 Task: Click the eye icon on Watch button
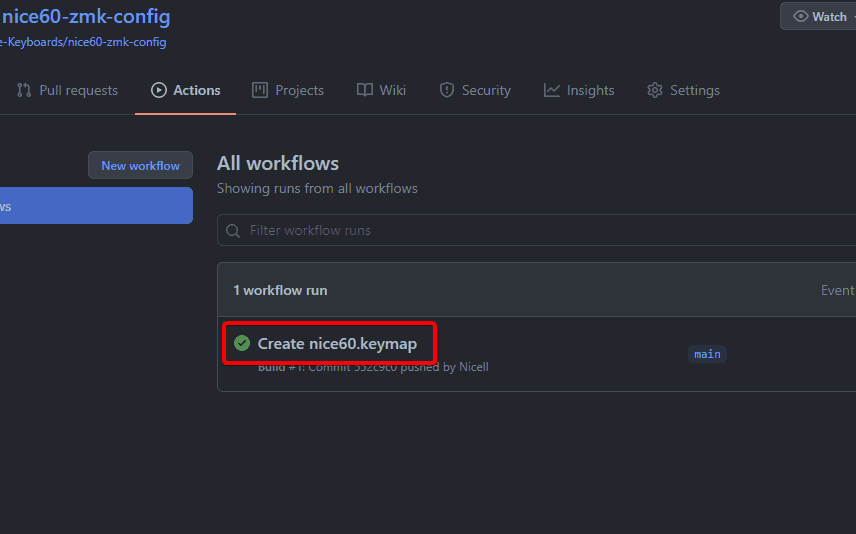click(800, 16)
